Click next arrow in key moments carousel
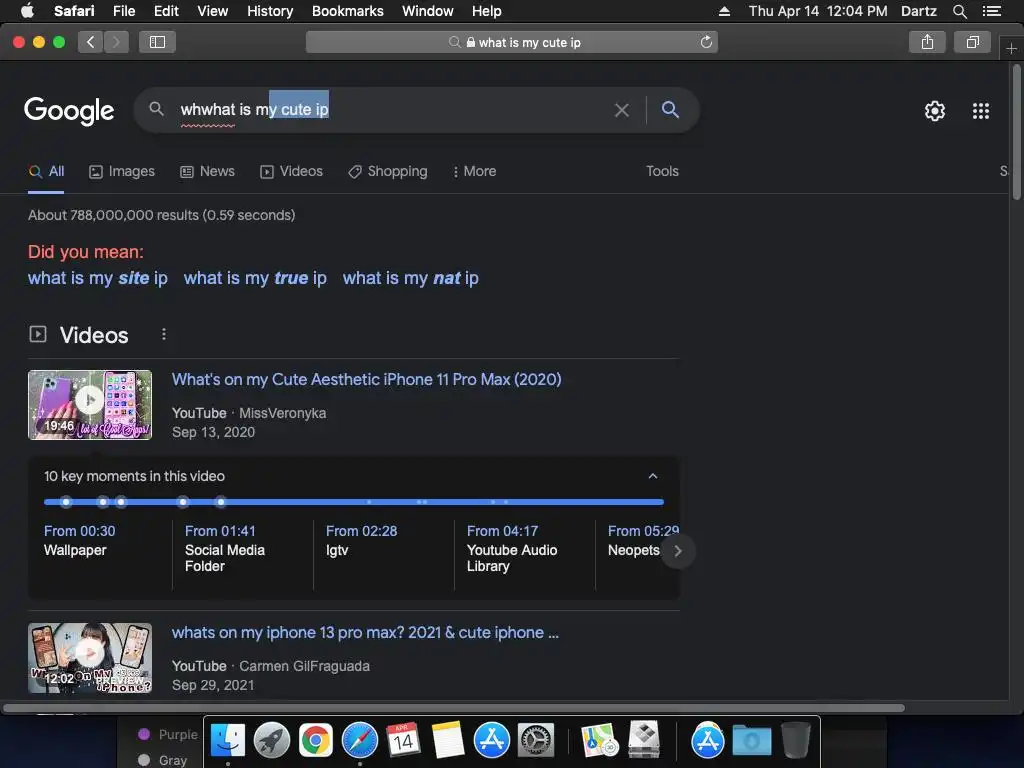The height and width of the screenshot is (768, 1024). [x=678, y=551]
